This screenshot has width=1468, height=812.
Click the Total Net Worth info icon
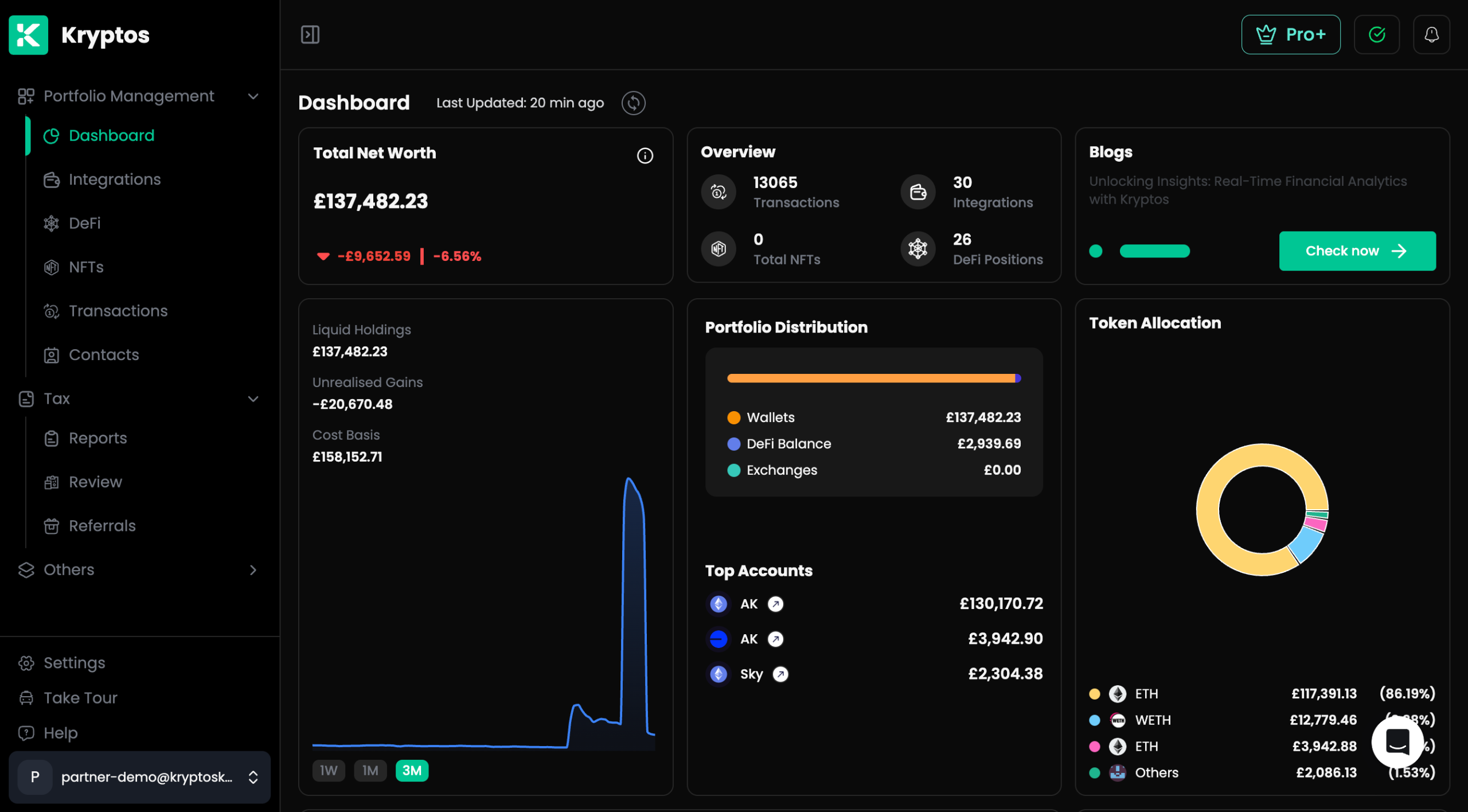pyautogui.click(x=645, y=155)
